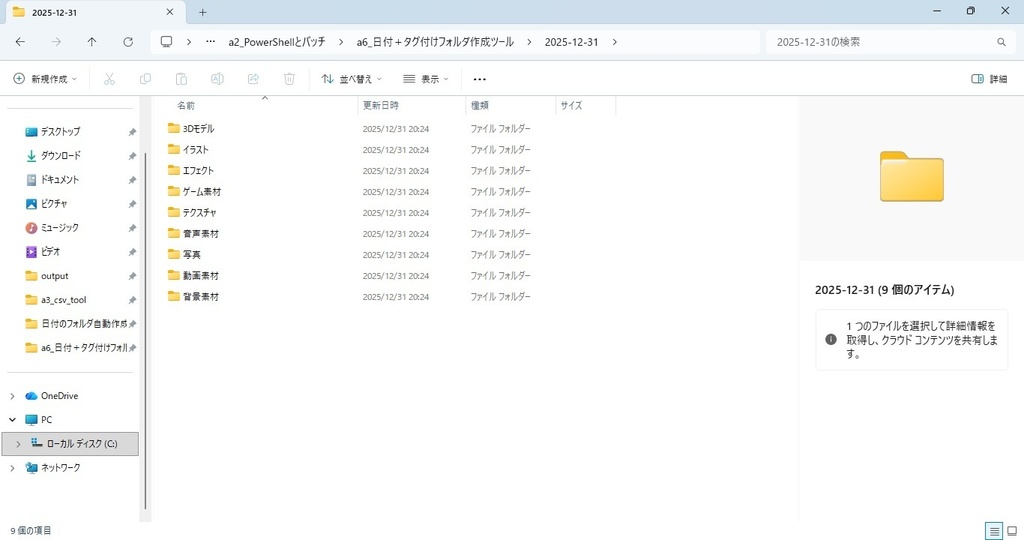Open the 並べ替え sort dropdown

click(351, 79)
